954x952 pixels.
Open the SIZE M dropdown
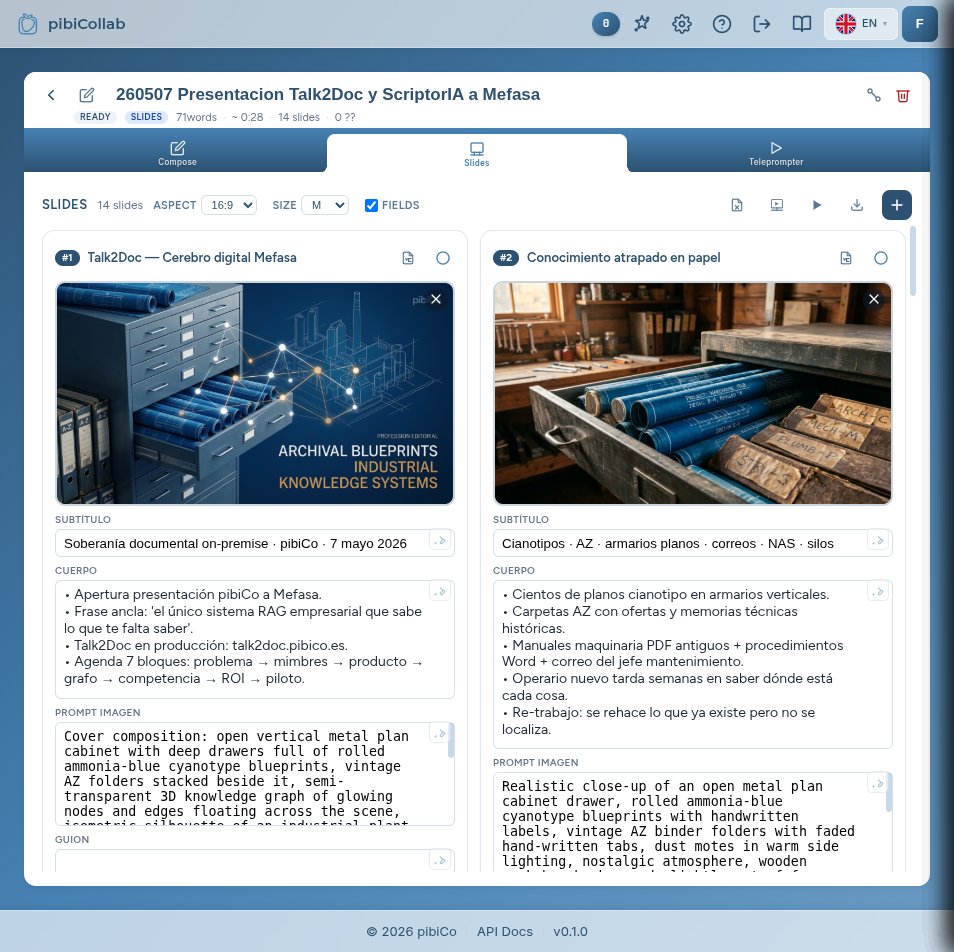(326, 205)
